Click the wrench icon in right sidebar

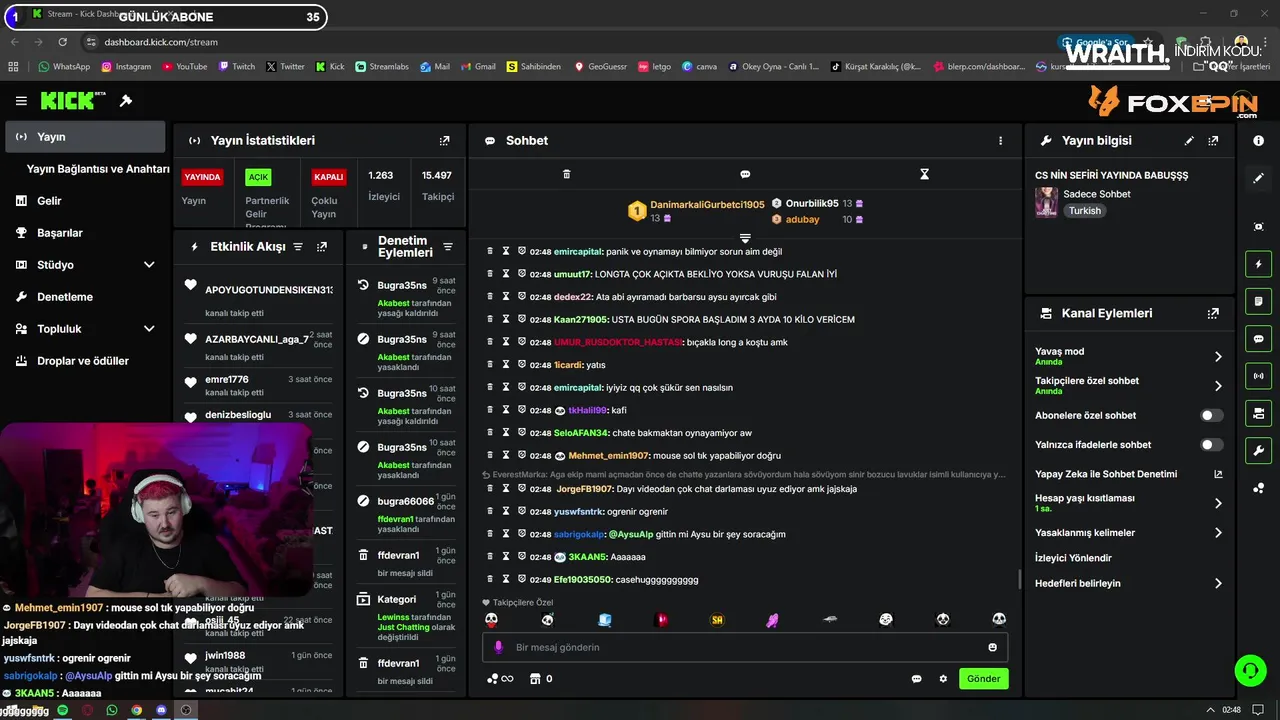[1258, 450]
